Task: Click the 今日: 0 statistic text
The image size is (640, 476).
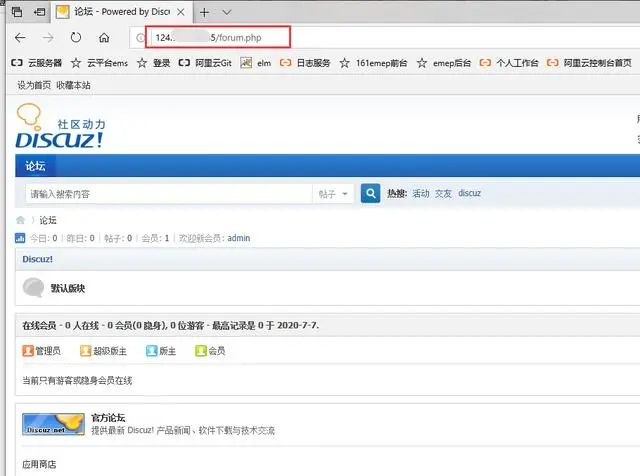Action: tap(44, 238)
